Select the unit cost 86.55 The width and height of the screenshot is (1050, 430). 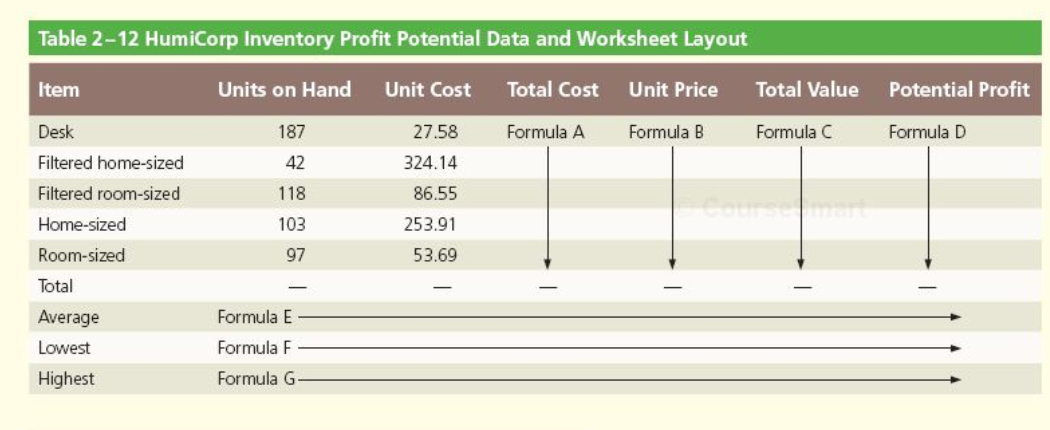pyautogui.click(x=435, y=194)
